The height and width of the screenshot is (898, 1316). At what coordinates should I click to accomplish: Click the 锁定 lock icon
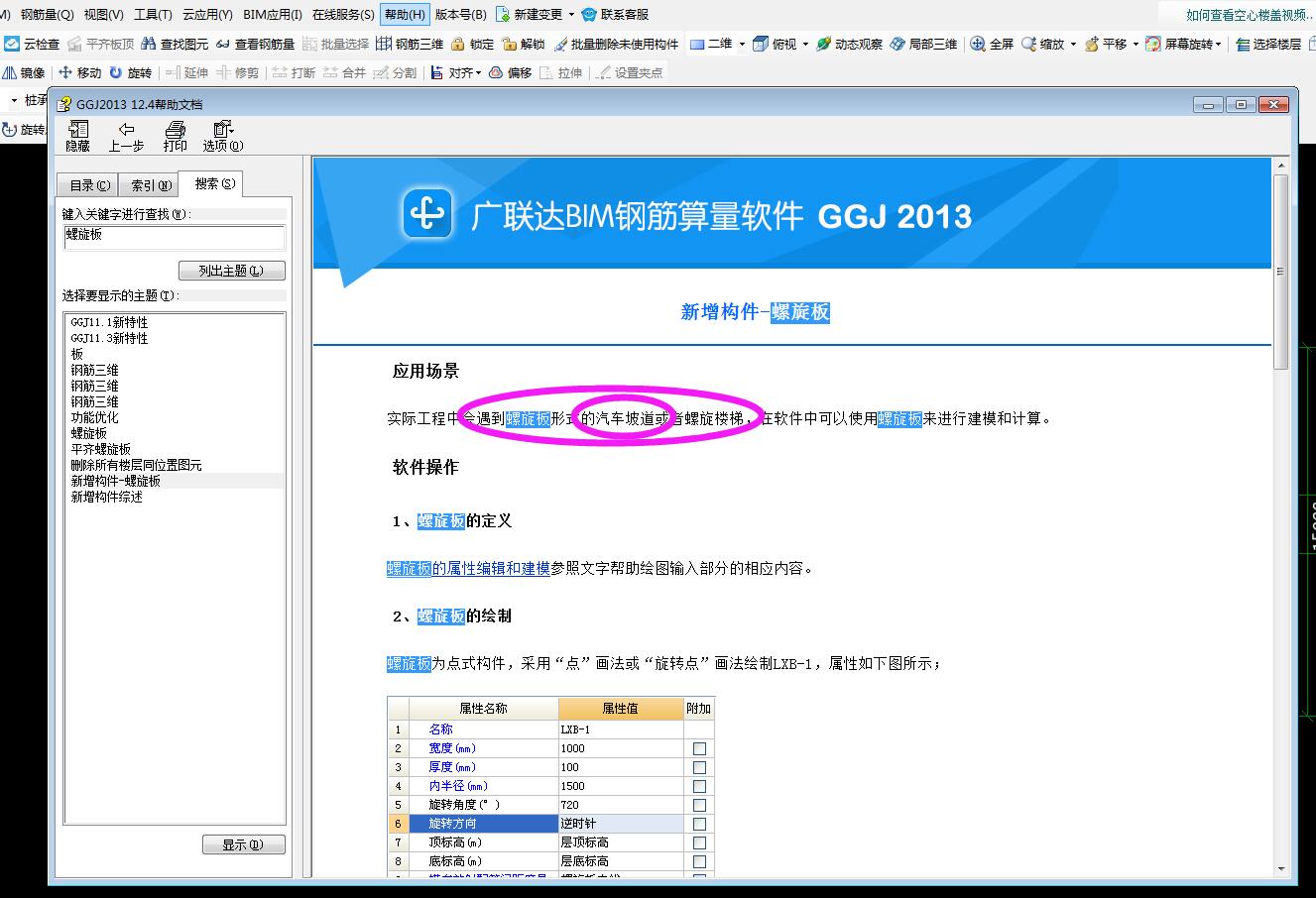point(457,44)
